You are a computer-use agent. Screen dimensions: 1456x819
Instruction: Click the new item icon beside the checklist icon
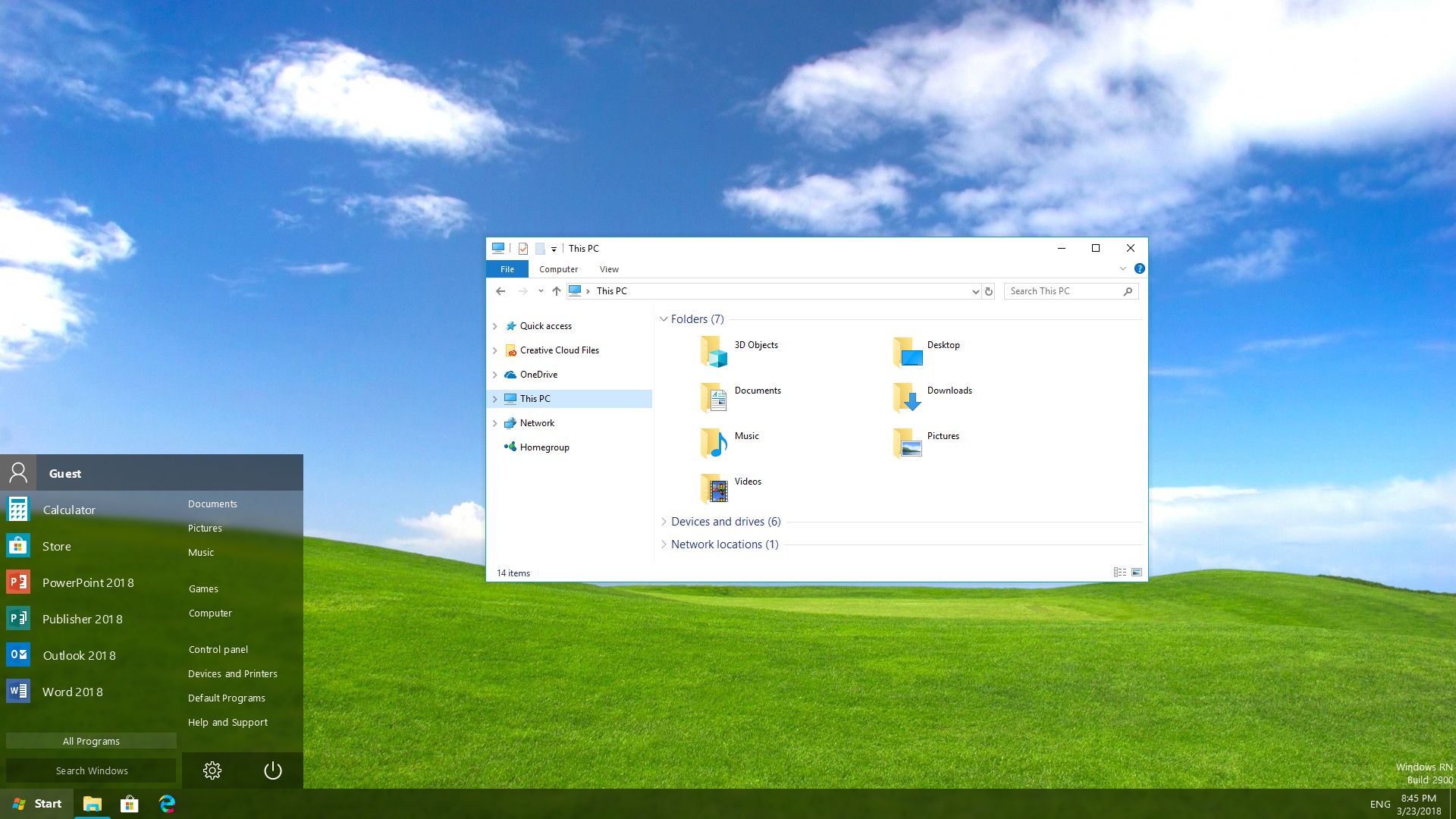tap(539, 248)
